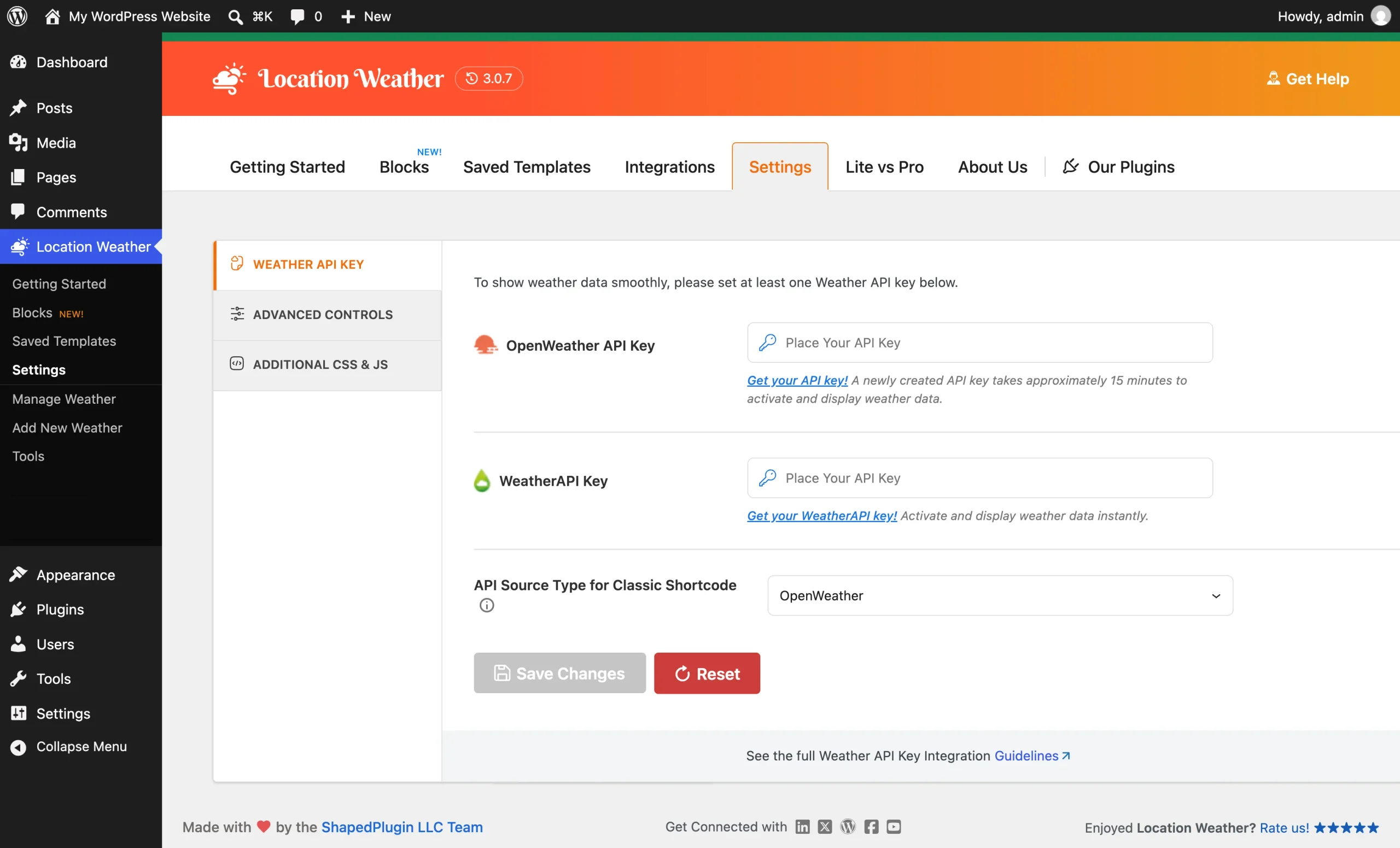This screenshot has height=848, width=1400.
Task: Open Additional CSS & JS section
Action: point(327,364)
